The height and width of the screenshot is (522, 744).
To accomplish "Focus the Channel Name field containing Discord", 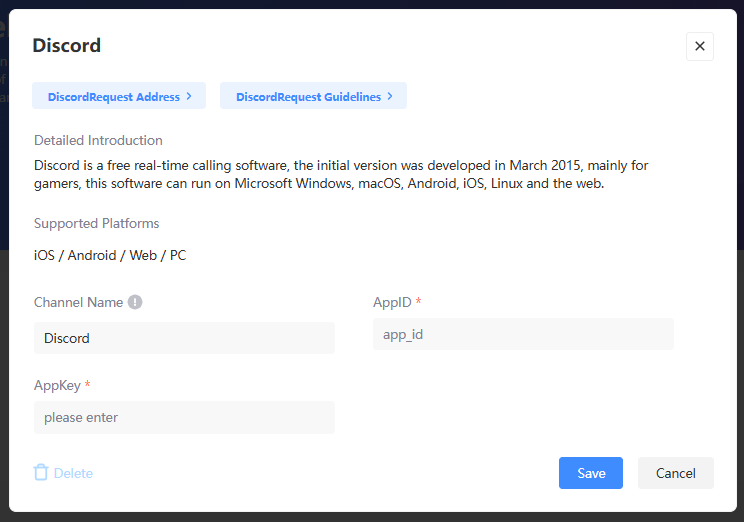I will (x=184, y=338).
